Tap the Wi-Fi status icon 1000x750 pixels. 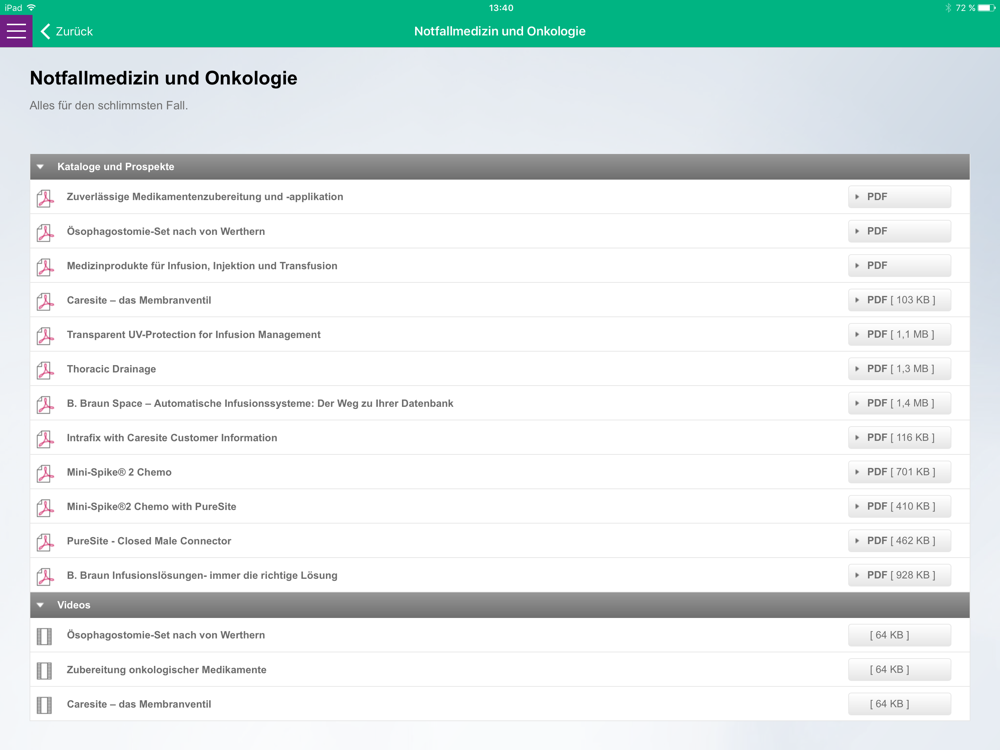pyautogui.click(x=31, y=8)
